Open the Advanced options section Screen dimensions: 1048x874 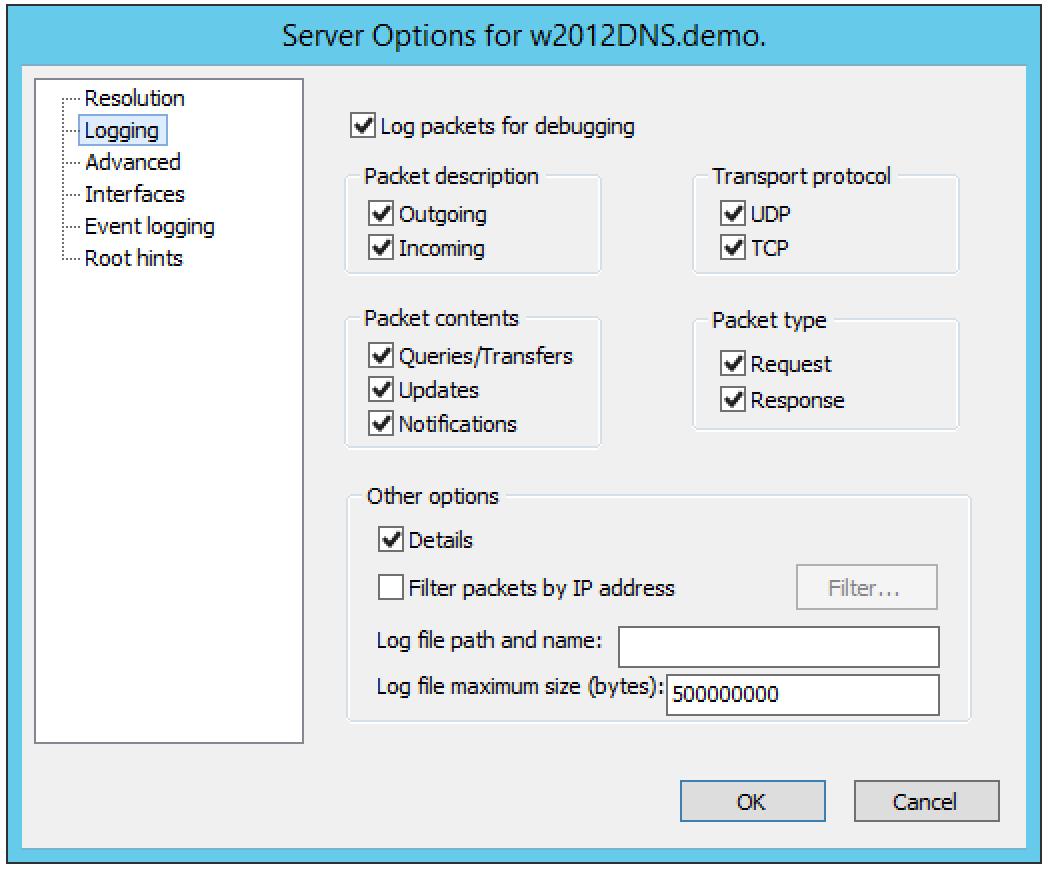(132, 162)
